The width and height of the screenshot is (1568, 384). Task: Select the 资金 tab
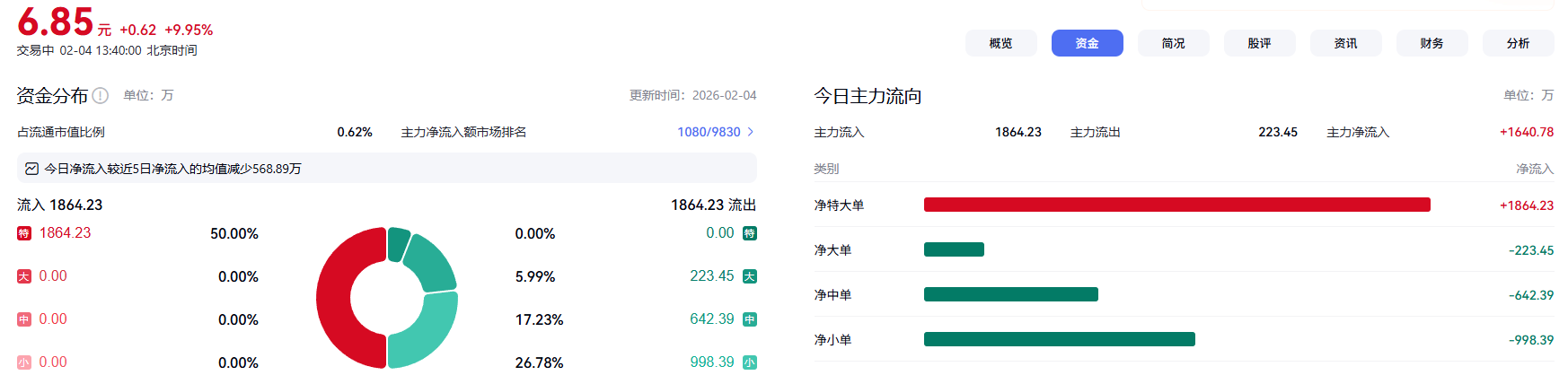[x=1087, y=43]
